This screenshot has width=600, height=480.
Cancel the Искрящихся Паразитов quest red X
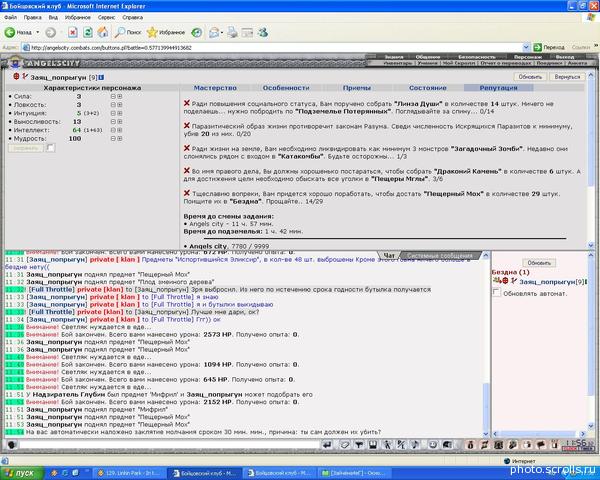click(x=187, y=126)
